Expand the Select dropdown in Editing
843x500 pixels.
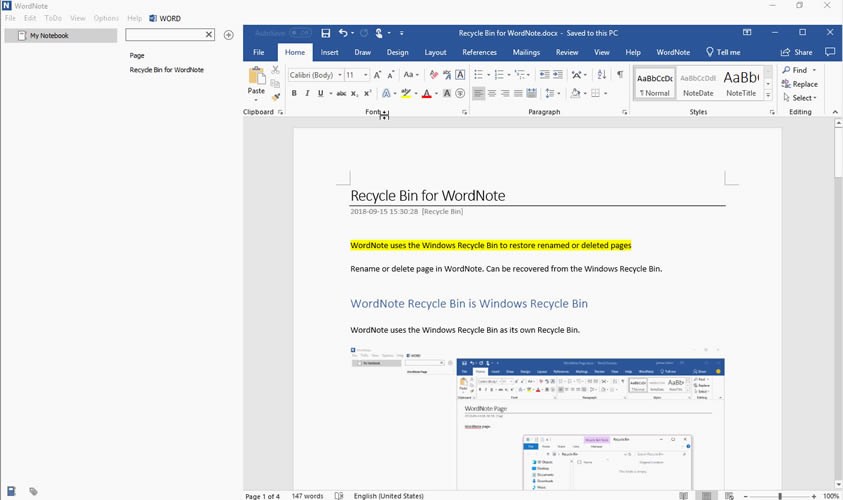(x=803, y=98)
